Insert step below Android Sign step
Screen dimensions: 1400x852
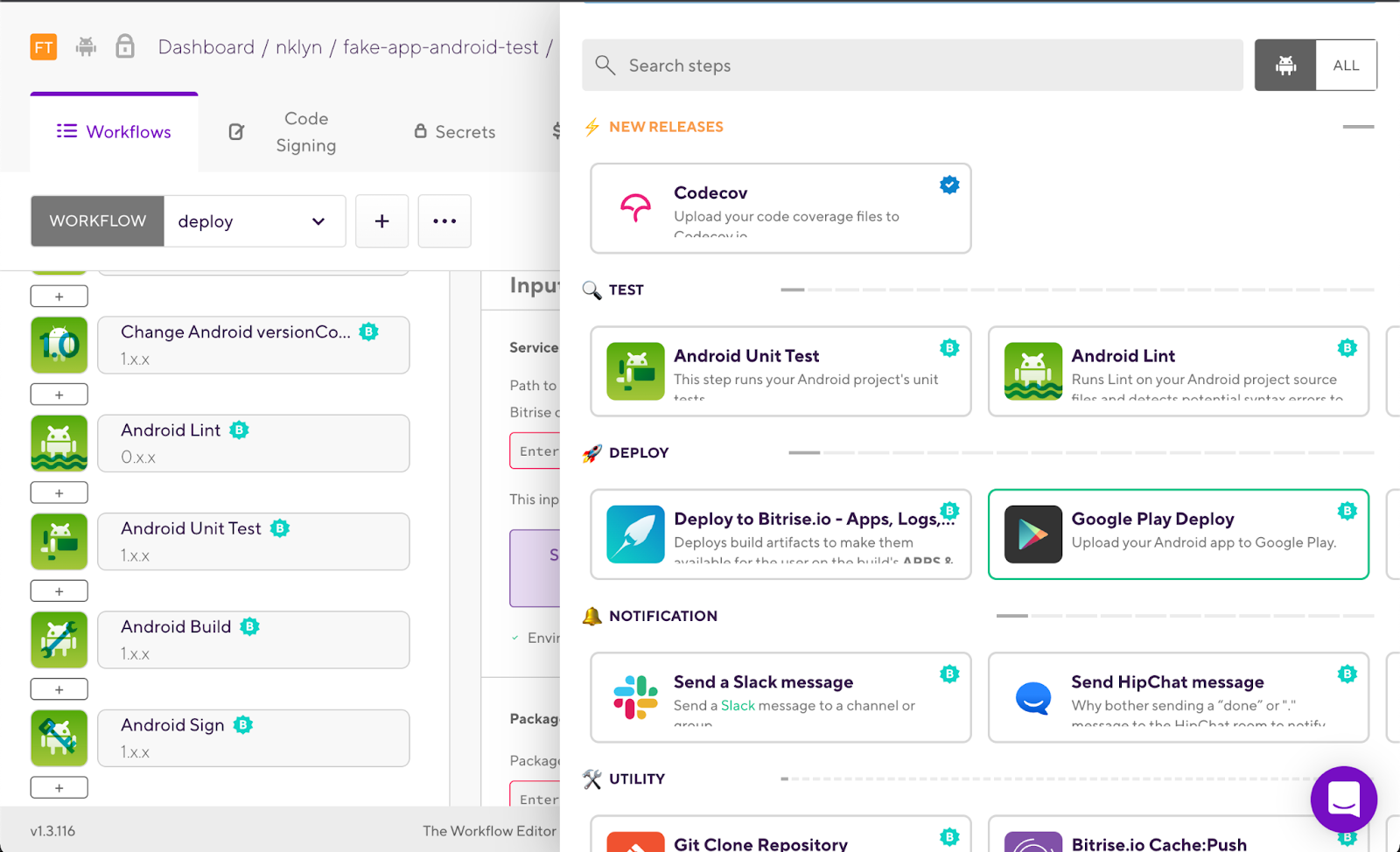click(x=59, y=787)
